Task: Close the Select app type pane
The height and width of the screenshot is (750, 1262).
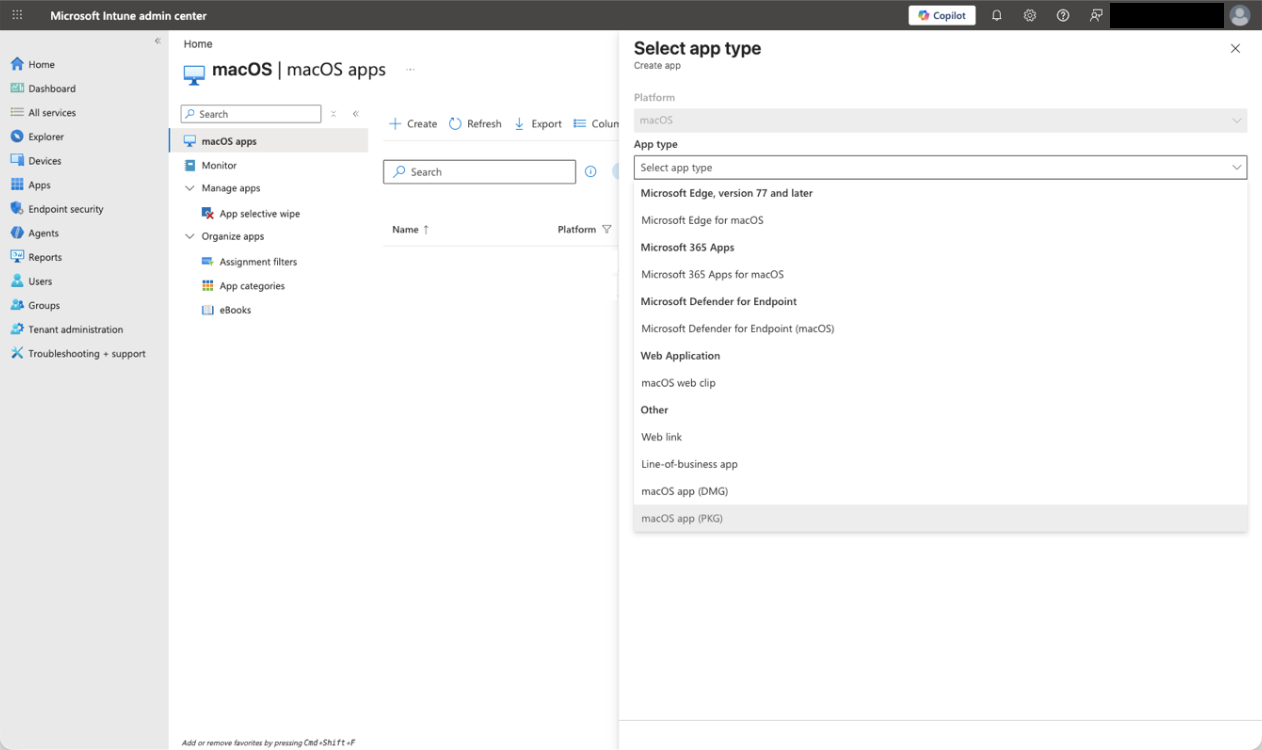Action: [1235, 48]
